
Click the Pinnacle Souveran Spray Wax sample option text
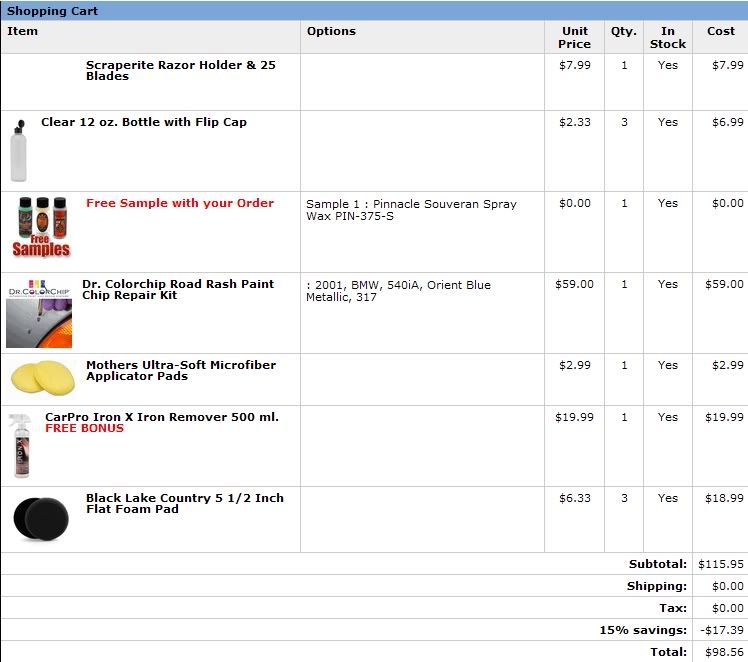411,210
